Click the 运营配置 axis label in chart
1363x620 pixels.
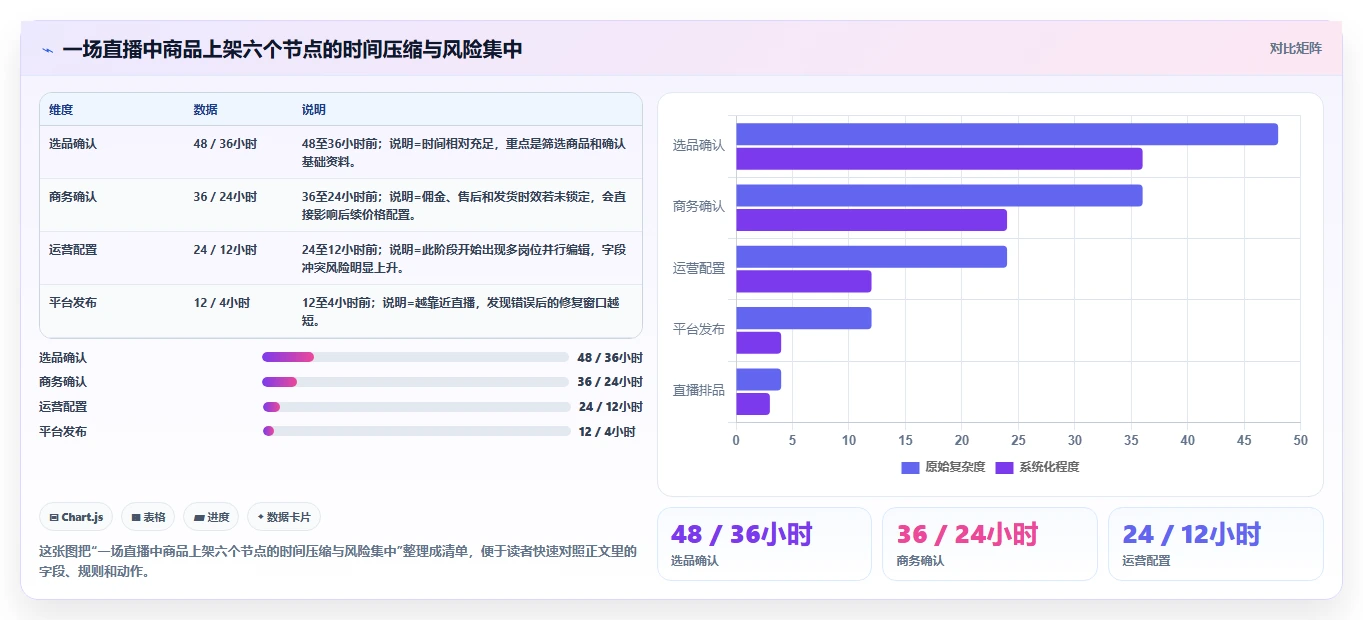pyautogui.click(x=698, y=268)
